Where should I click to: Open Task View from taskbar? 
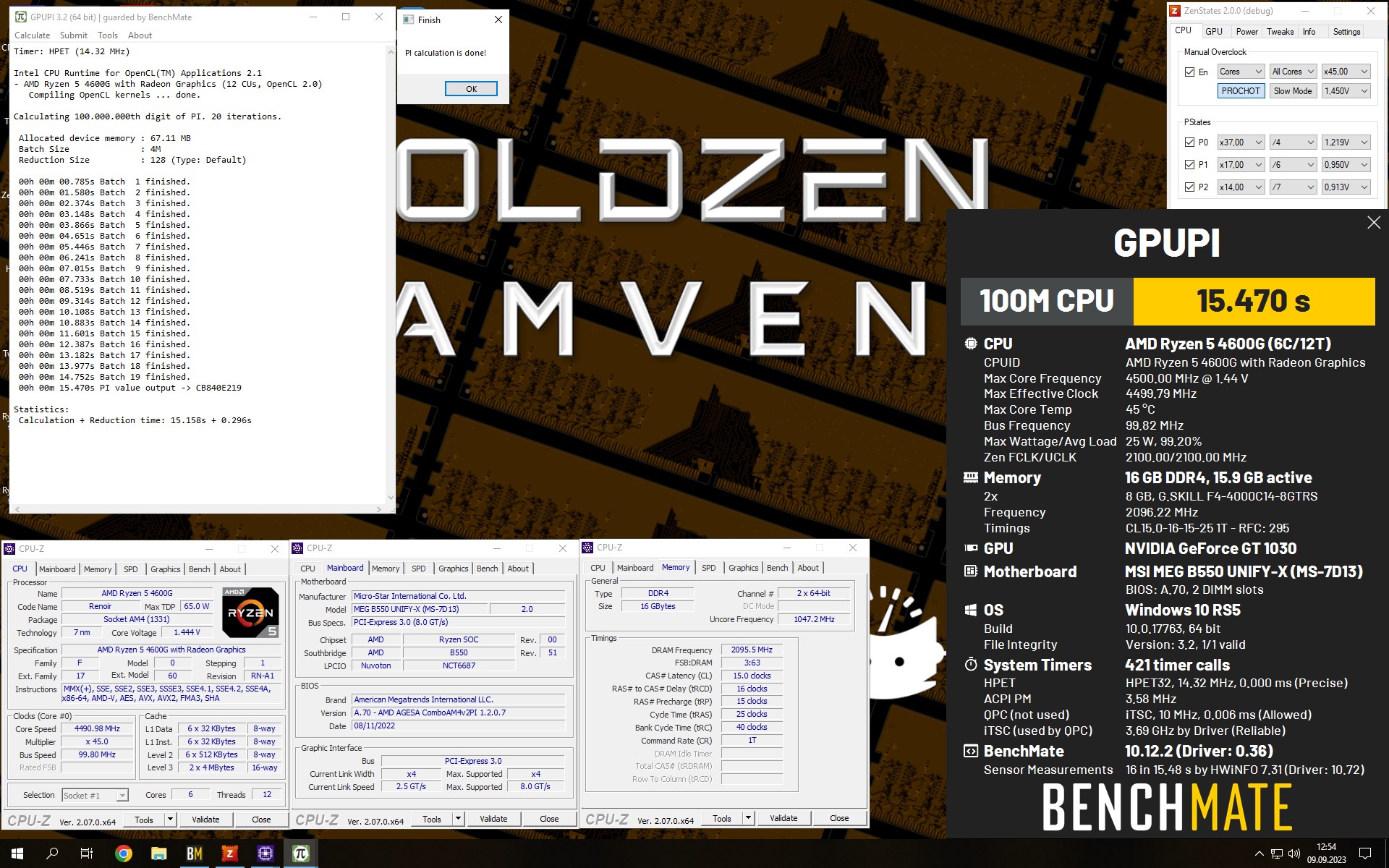[87, 854]
